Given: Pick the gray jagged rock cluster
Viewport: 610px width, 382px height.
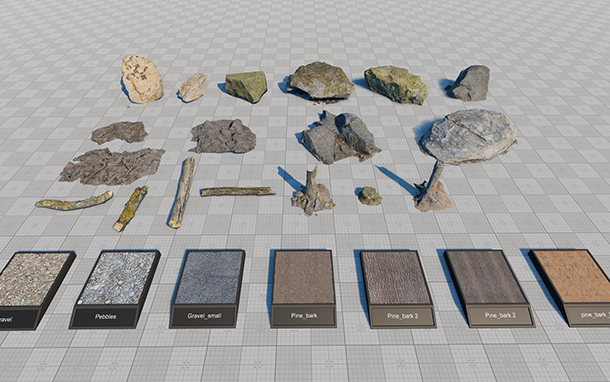Looking at the screenshot, I should click(340, 138).
